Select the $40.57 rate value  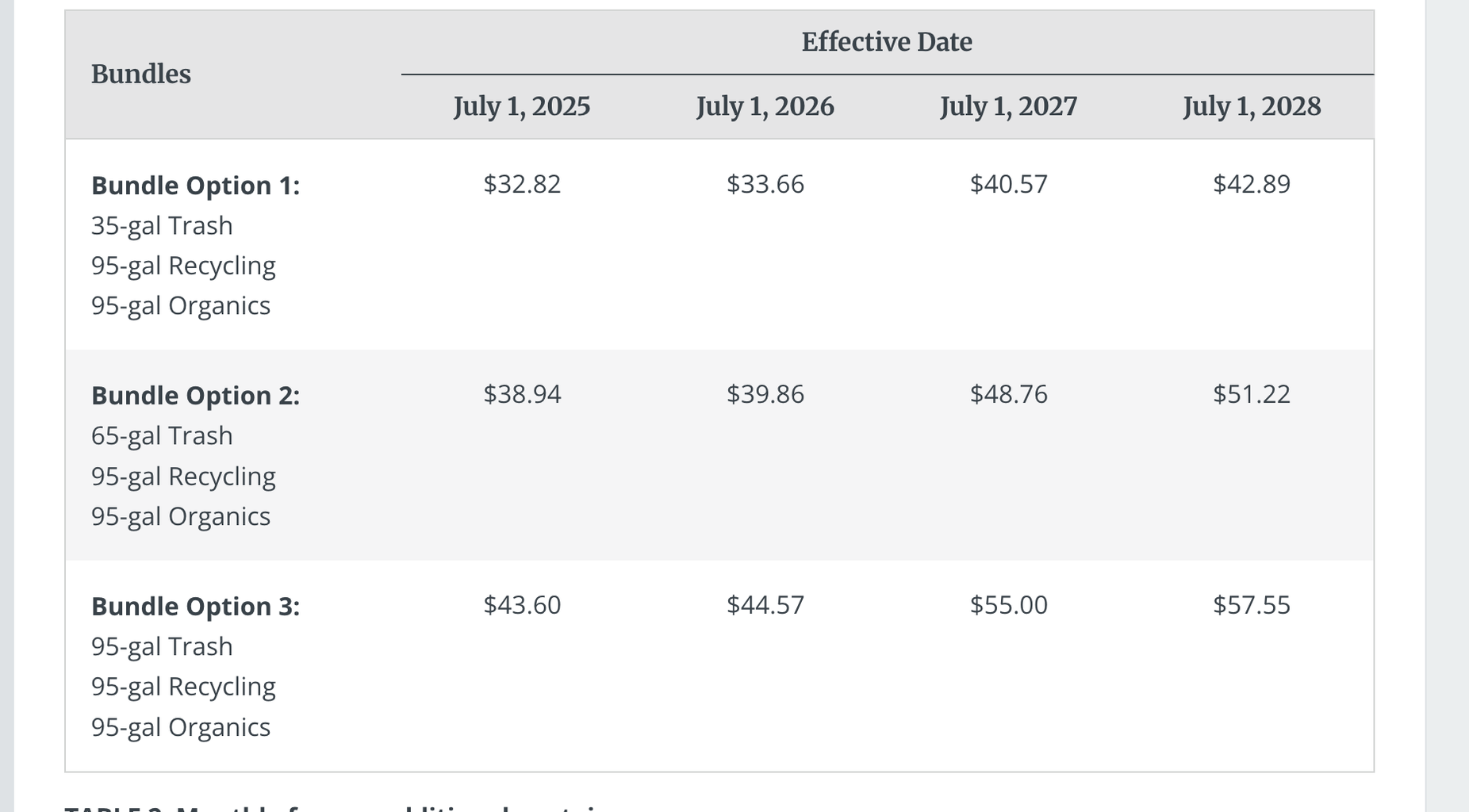coord(1008,184)
